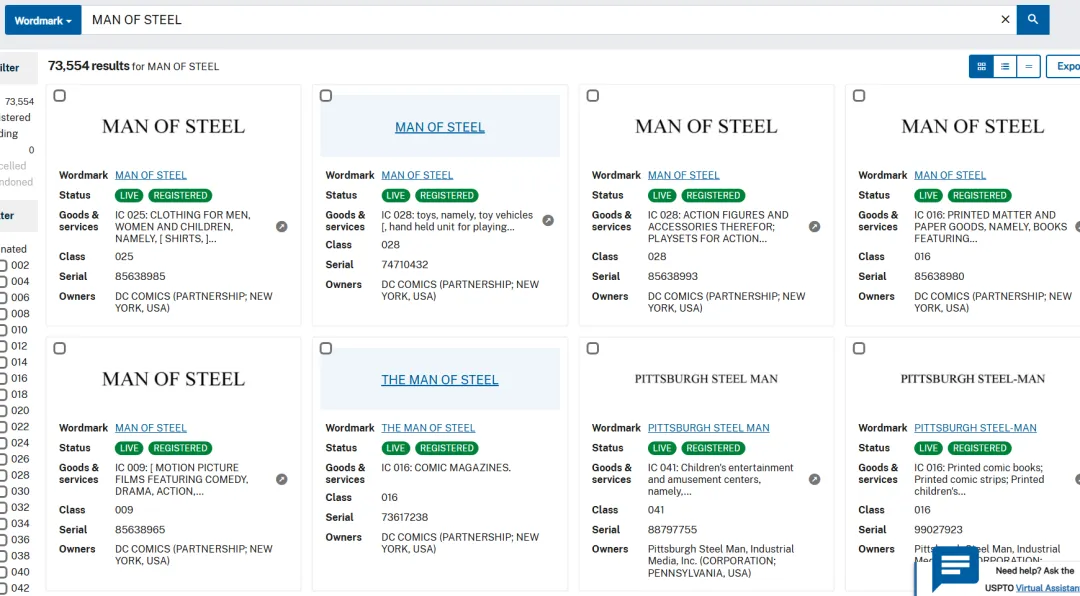Toggle class 002 filter checkbox

[3, 265]
